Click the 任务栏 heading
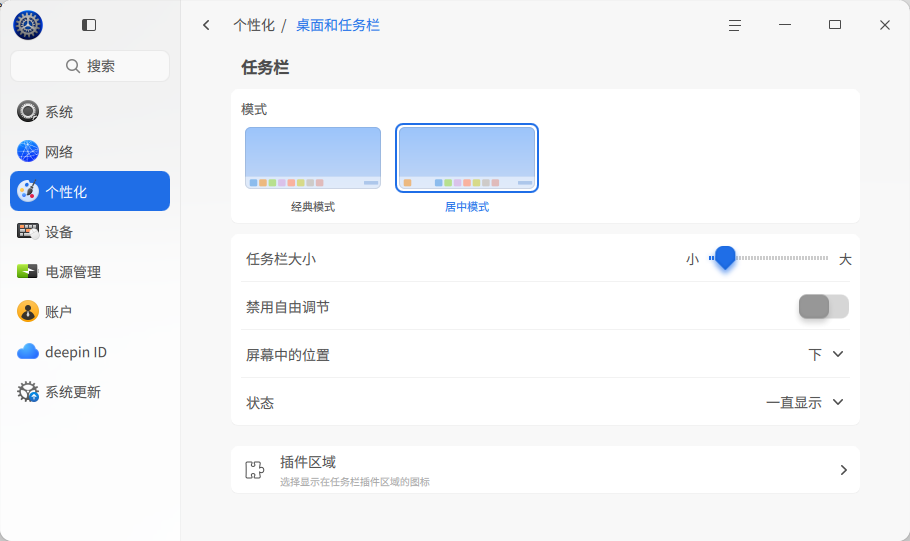 (x=265, y=67)
